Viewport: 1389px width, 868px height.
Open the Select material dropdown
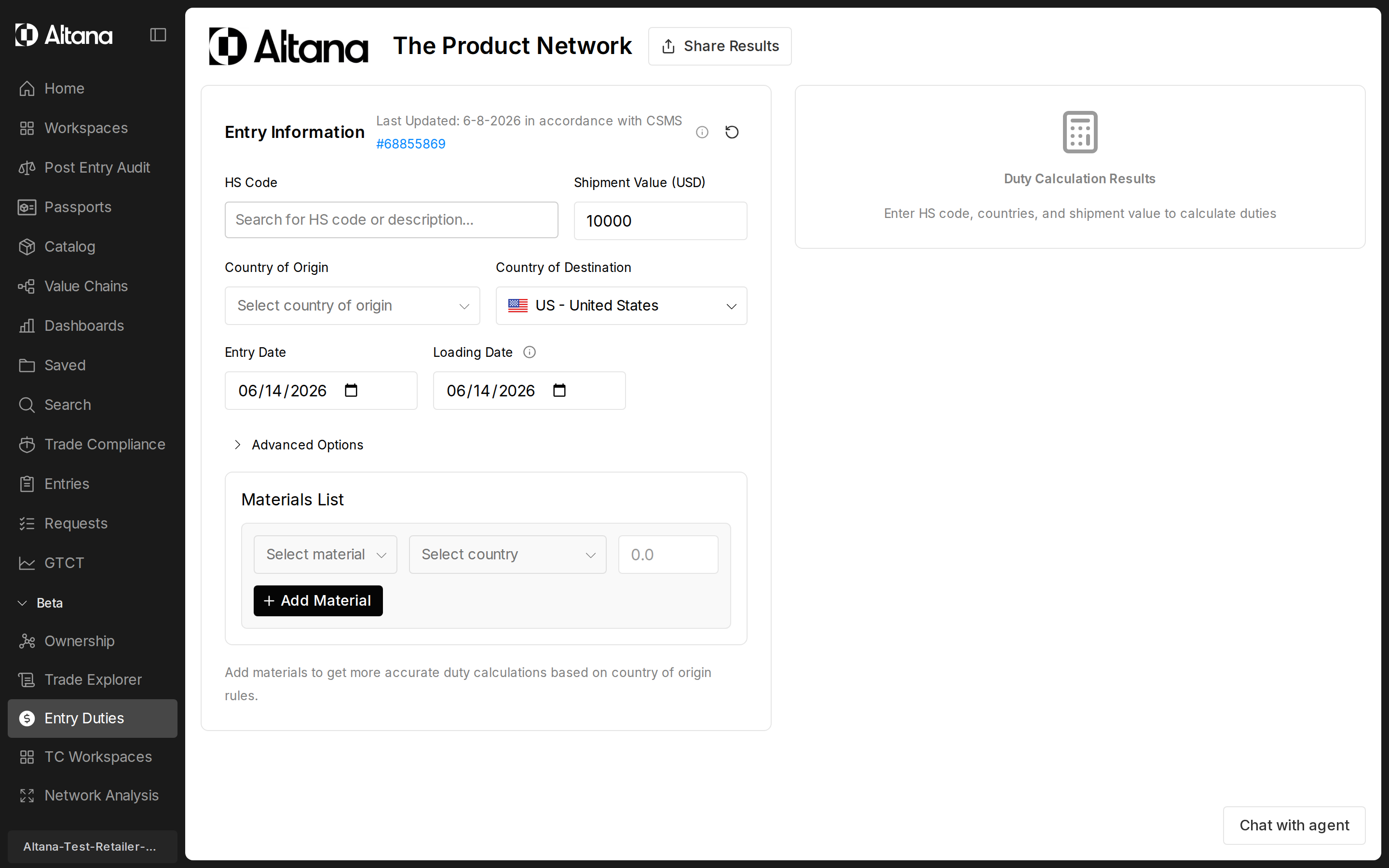326,555
